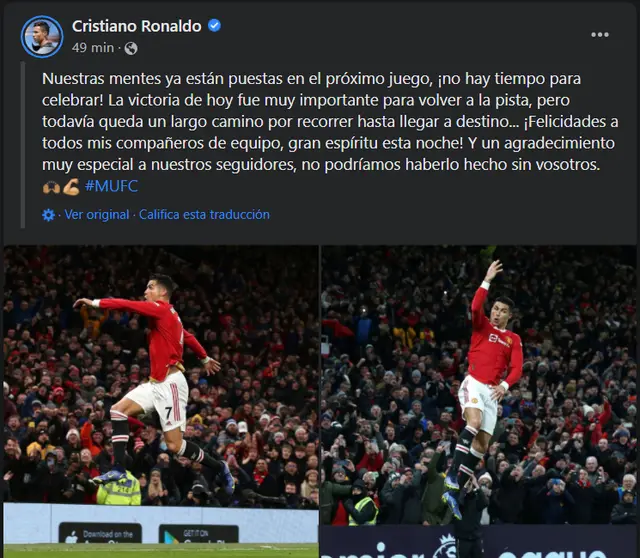Show the original text via Ver original

pos(97,214)
